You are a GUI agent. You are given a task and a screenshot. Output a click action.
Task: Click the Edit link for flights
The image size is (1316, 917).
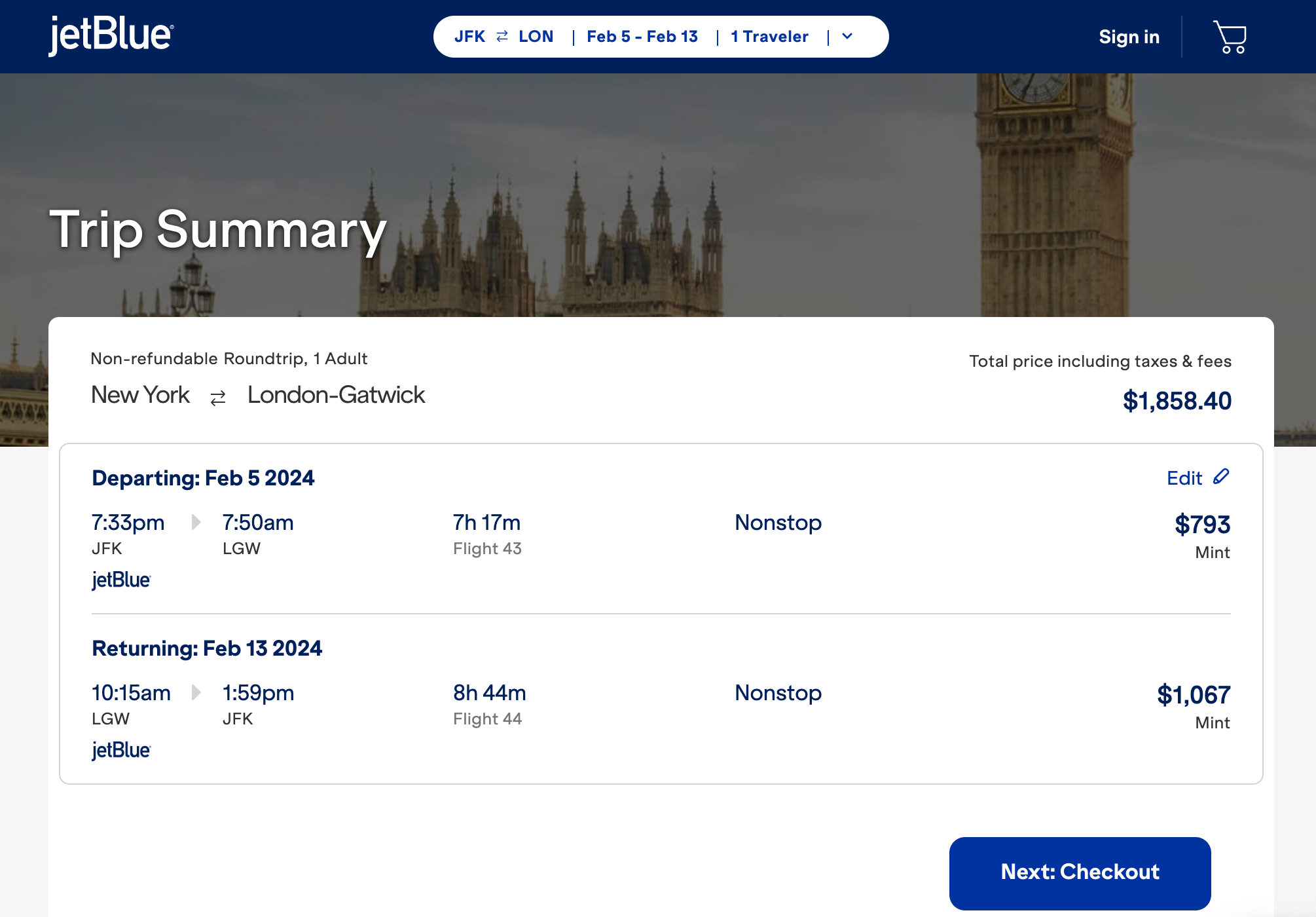(1184, 478)
